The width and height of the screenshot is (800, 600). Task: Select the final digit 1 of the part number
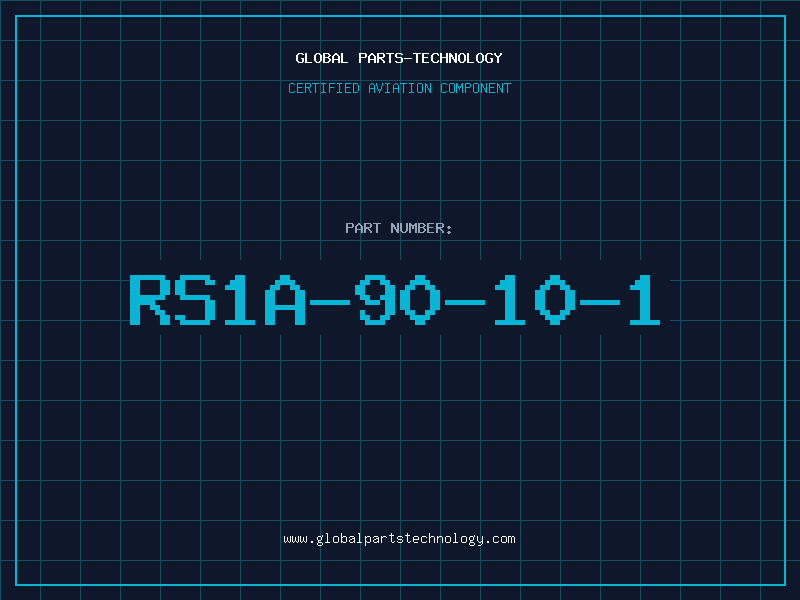(x=645, y=300)
